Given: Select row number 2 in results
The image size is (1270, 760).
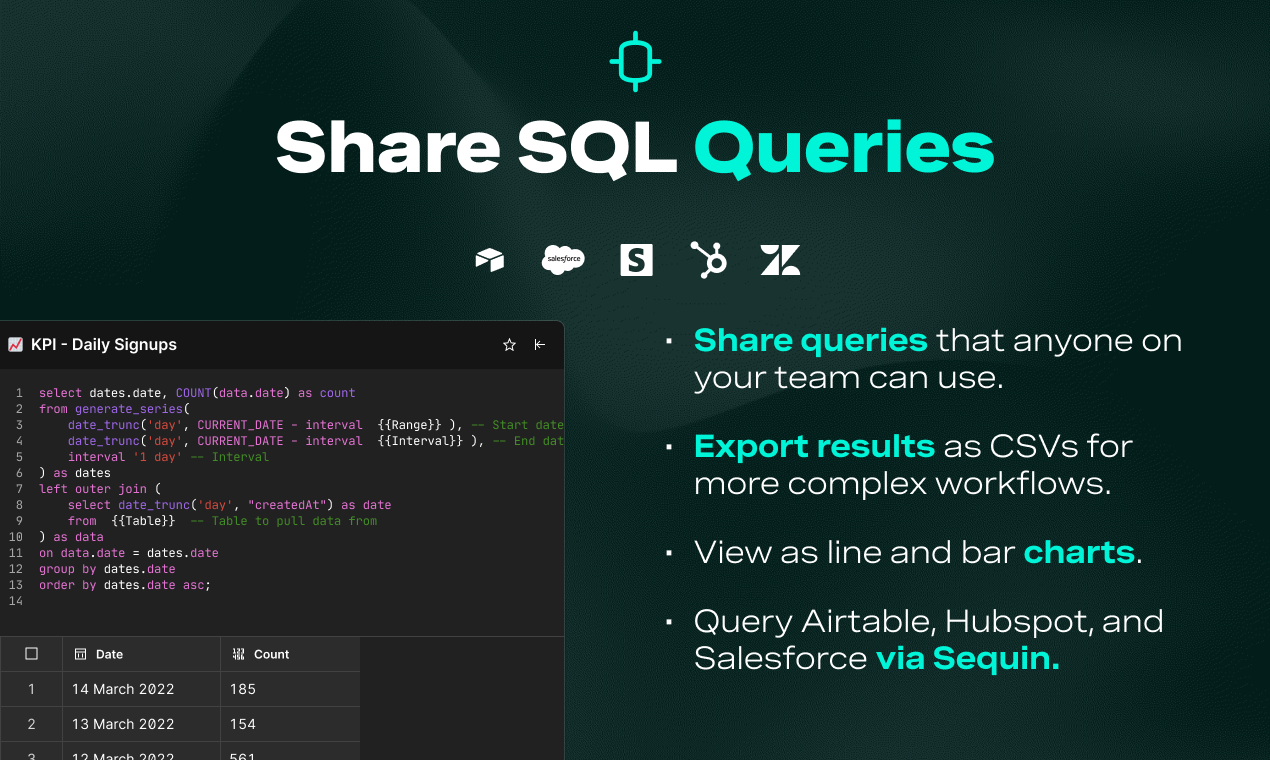Looking at the screenshot, I should pos(31,724).
